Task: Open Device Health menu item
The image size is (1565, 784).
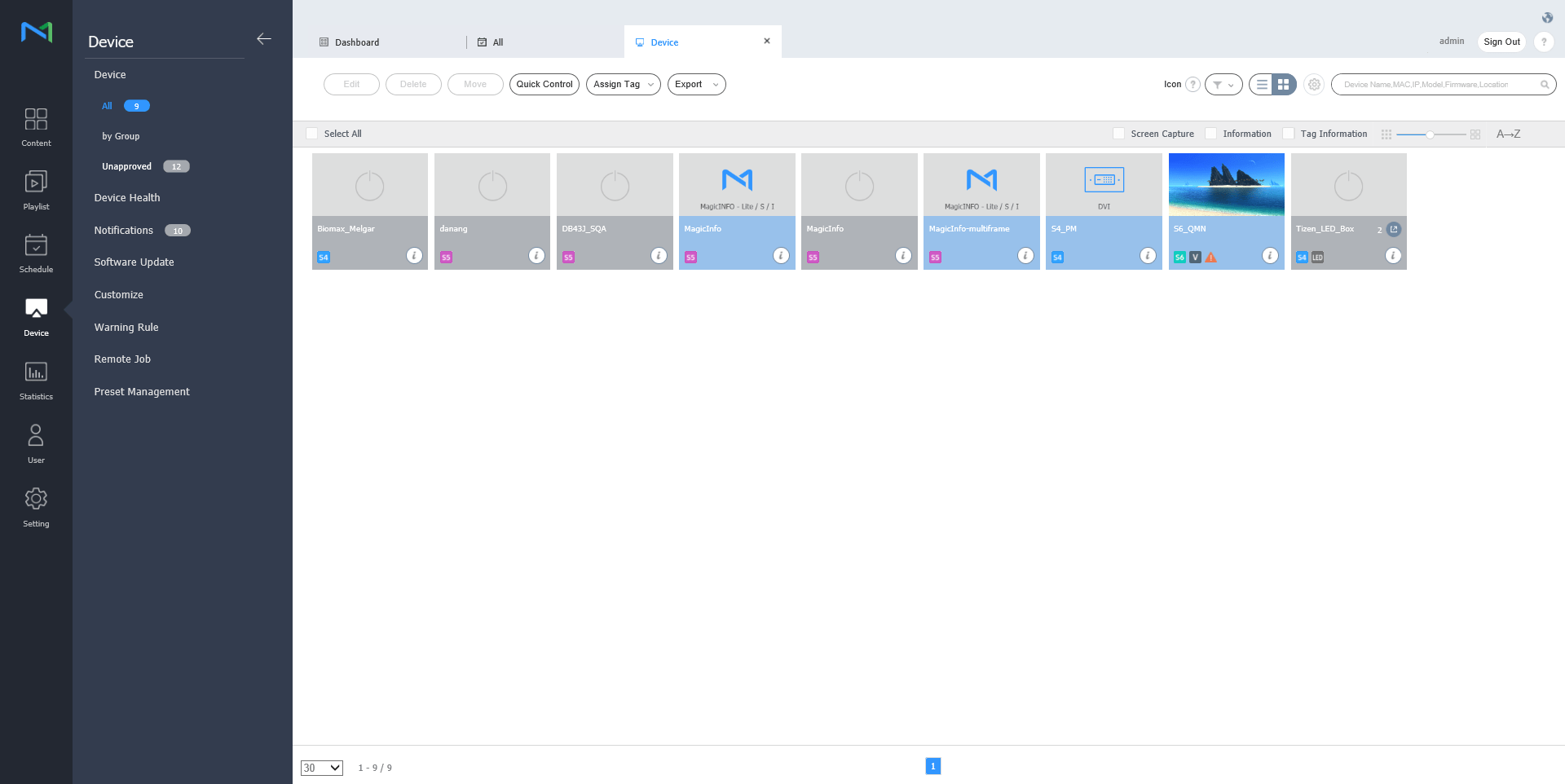Action: (x=127, y=197)
